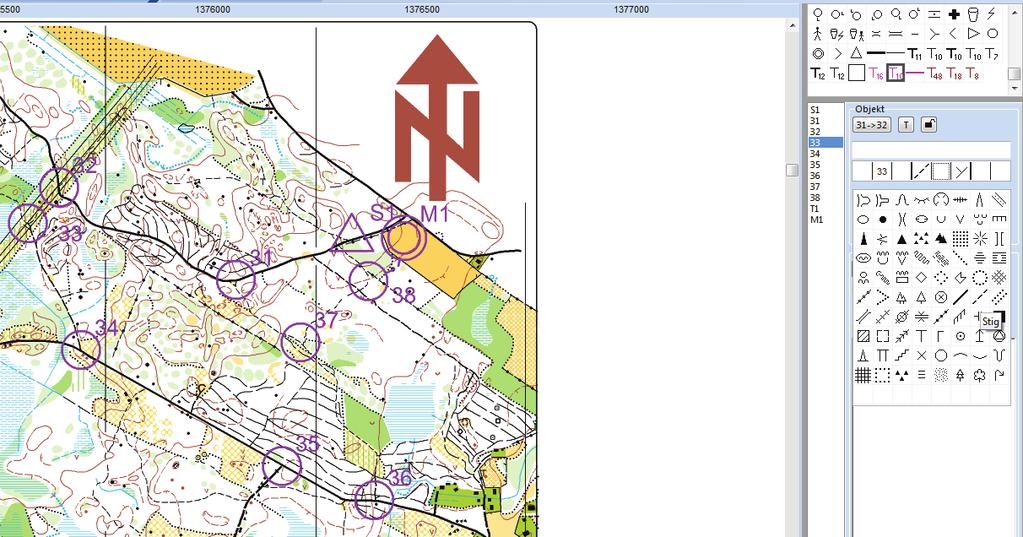This screenshot has width=1023, height=537.
Task: Choose the lightning bolt symbol in palette
Action: point(991,14)
